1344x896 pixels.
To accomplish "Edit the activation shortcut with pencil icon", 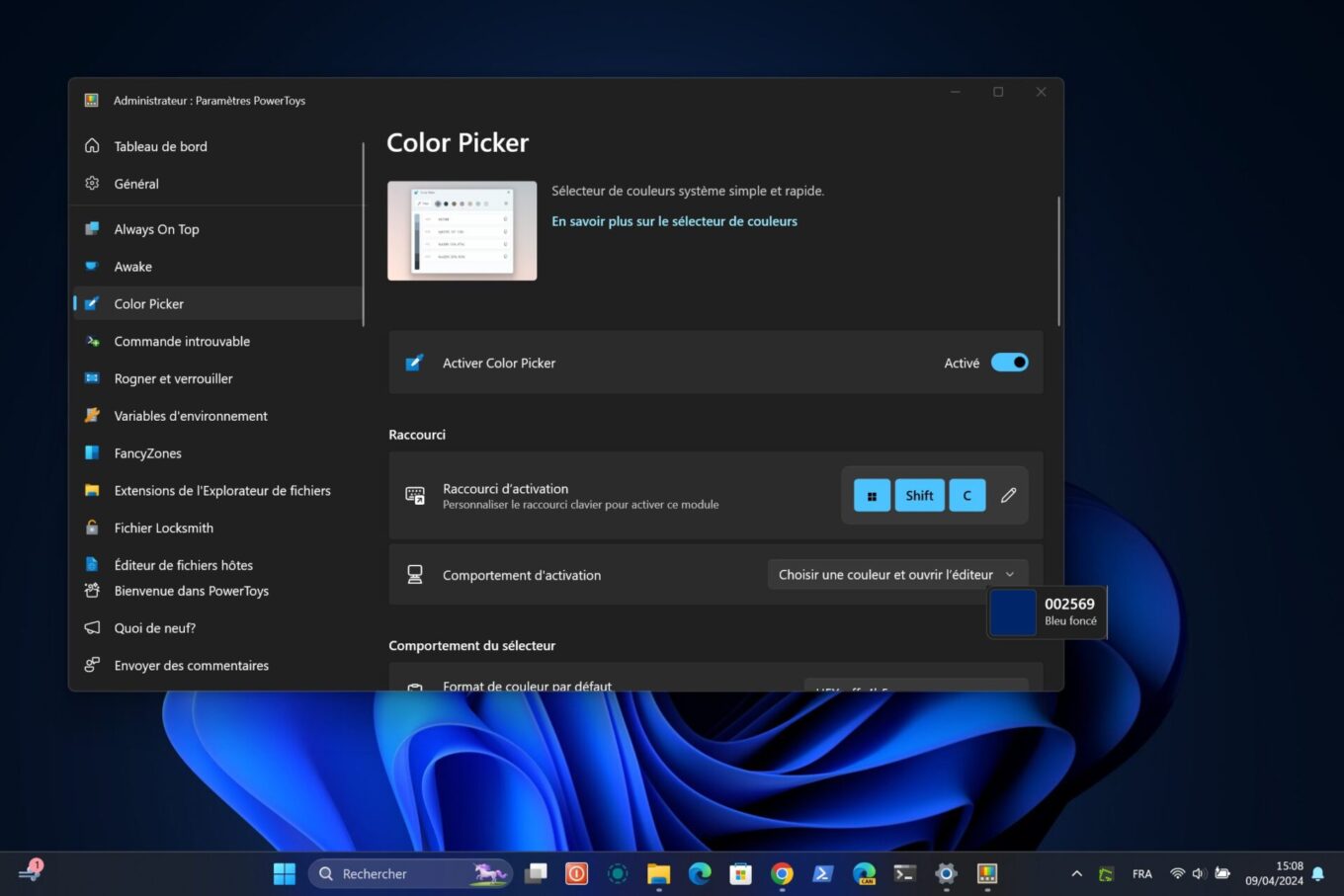I will [x=1008, y=495].
